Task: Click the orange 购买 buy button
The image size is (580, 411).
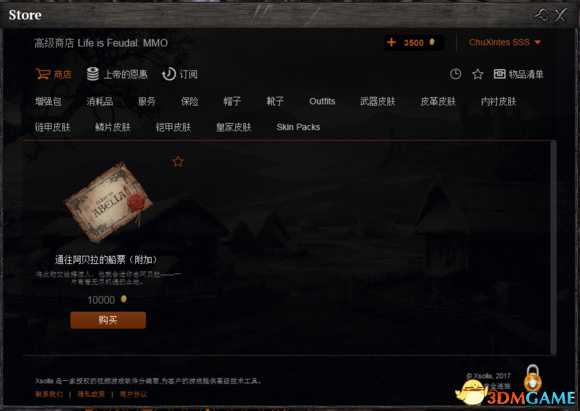Action: pyautogui.click(x=108, y=320)
